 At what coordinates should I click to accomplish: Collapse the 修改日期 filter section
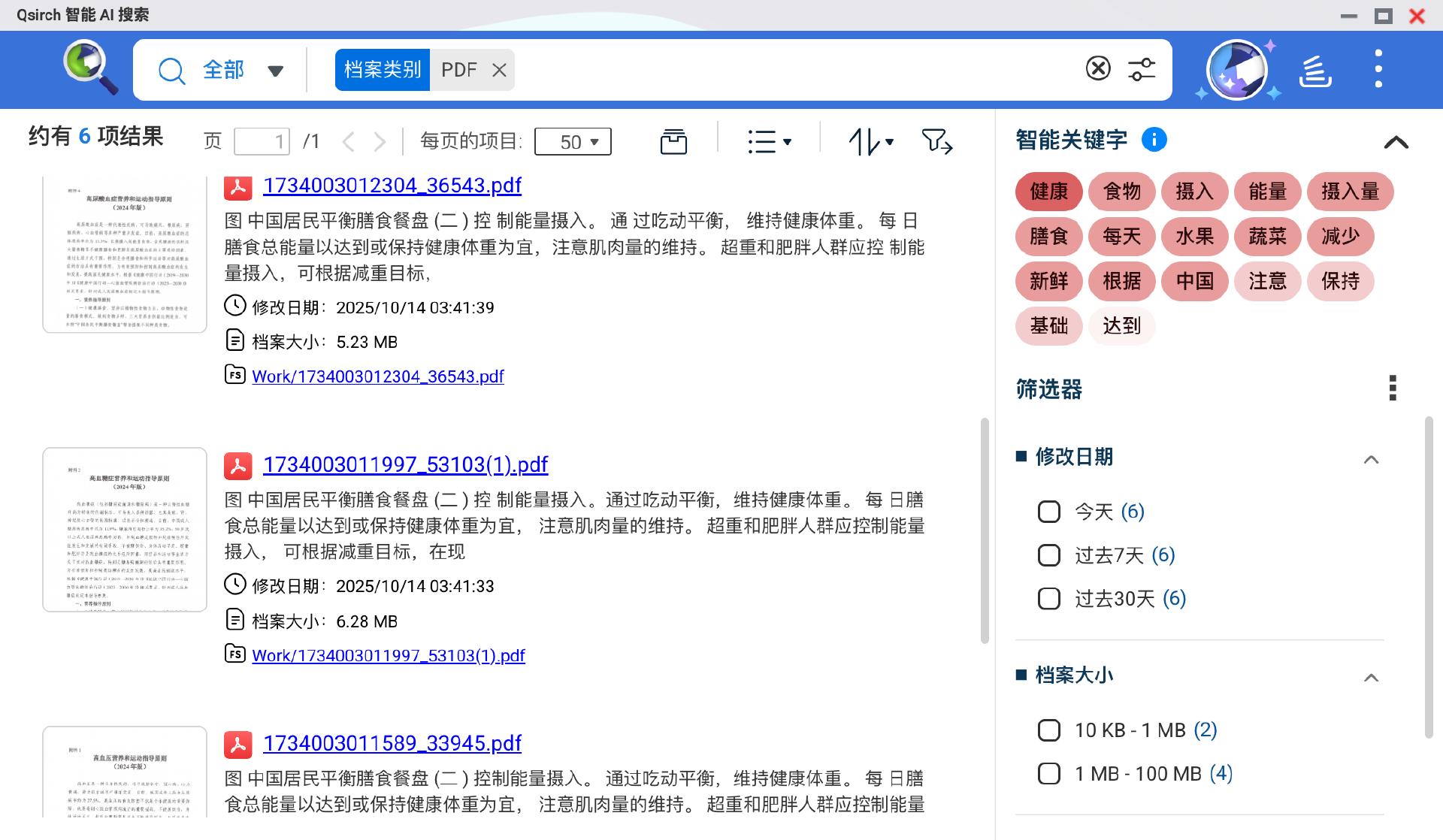click(1371, 459)
